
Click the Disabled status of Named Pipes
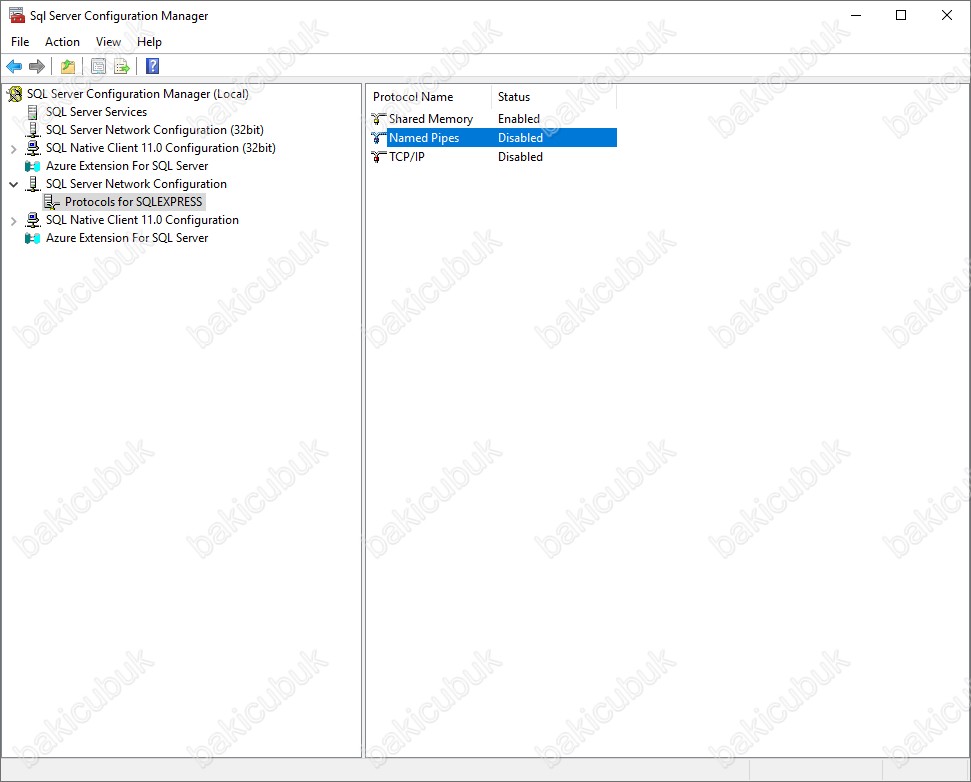(x=520, y=138)
